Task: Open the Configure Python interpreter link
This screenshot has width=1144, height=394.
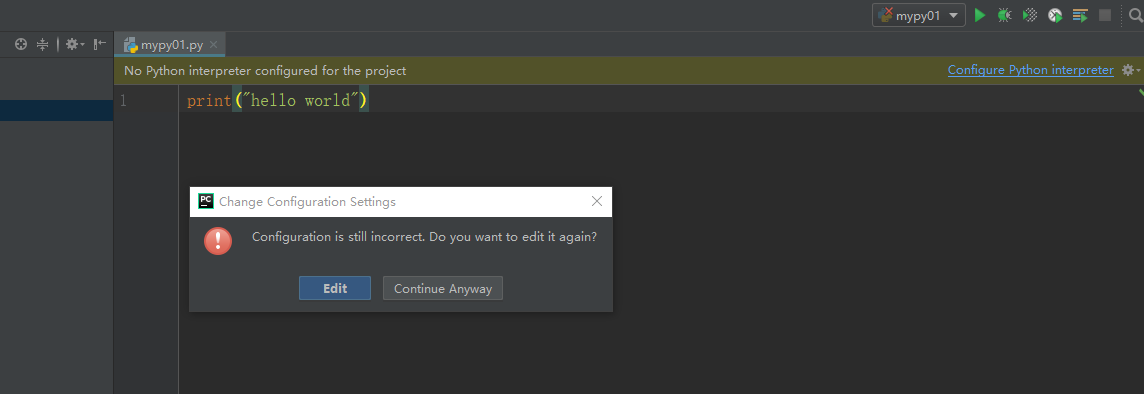Action: click(1030, 70)
